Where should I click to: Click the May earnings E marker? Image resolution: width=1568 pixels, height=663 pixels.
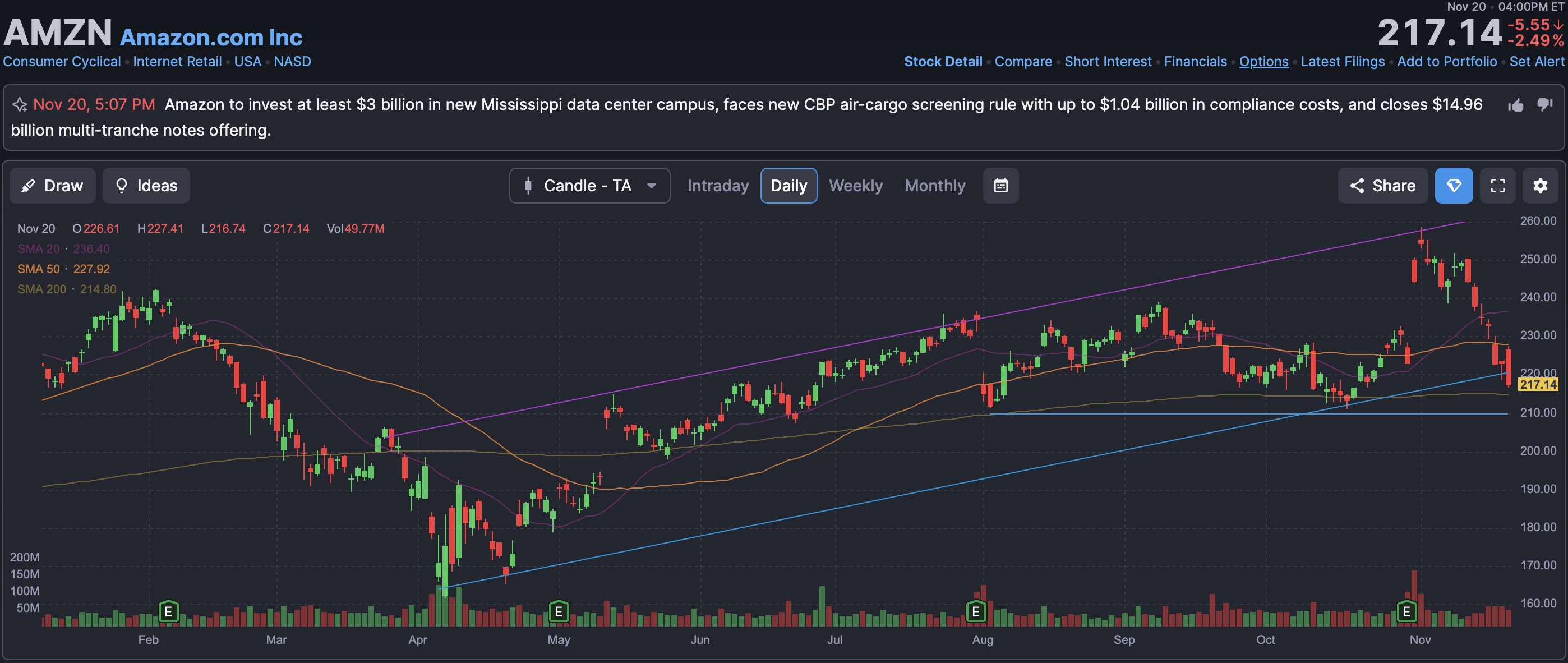coord(558,611)
